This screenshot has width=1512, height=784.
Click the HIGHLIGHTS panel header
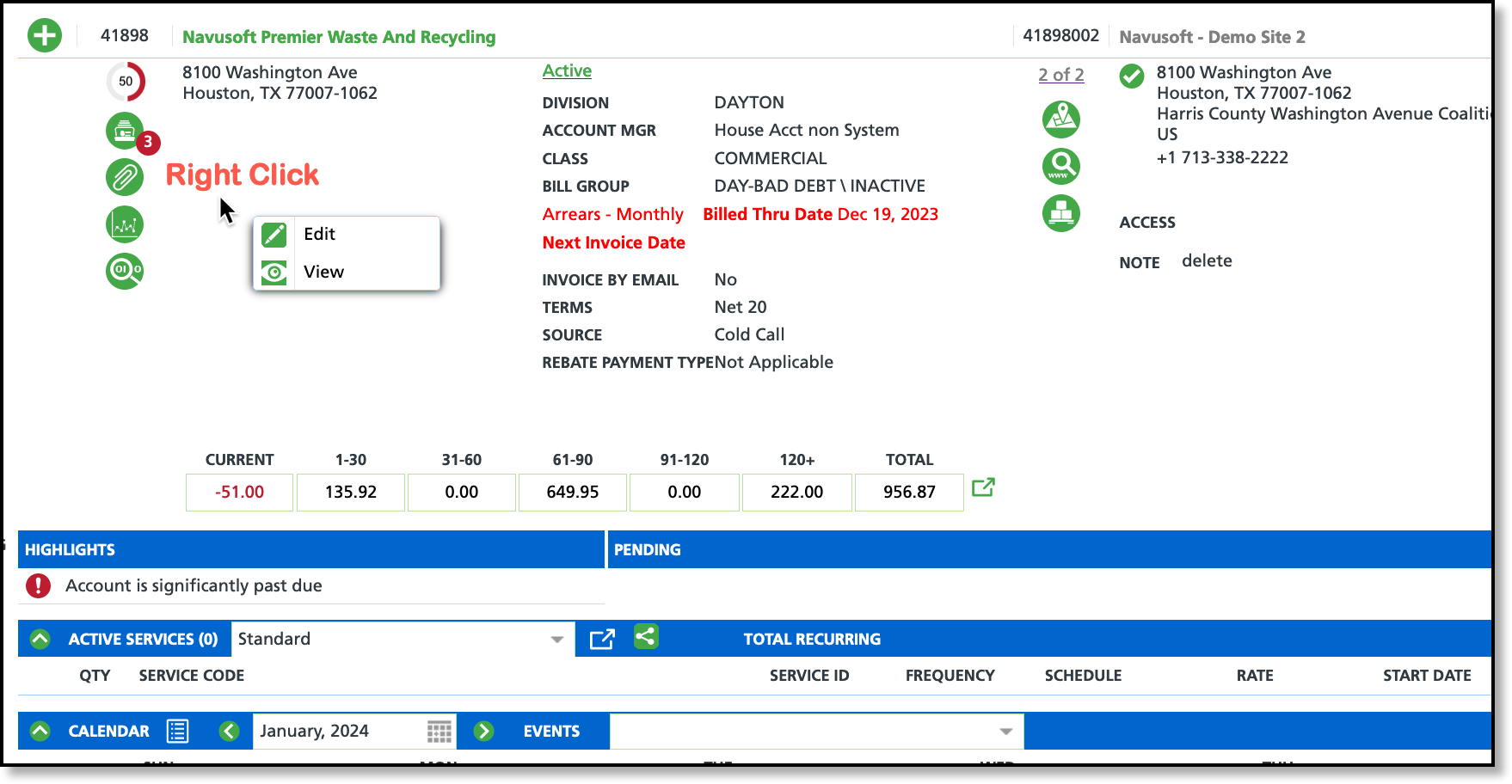coord(311,549)
